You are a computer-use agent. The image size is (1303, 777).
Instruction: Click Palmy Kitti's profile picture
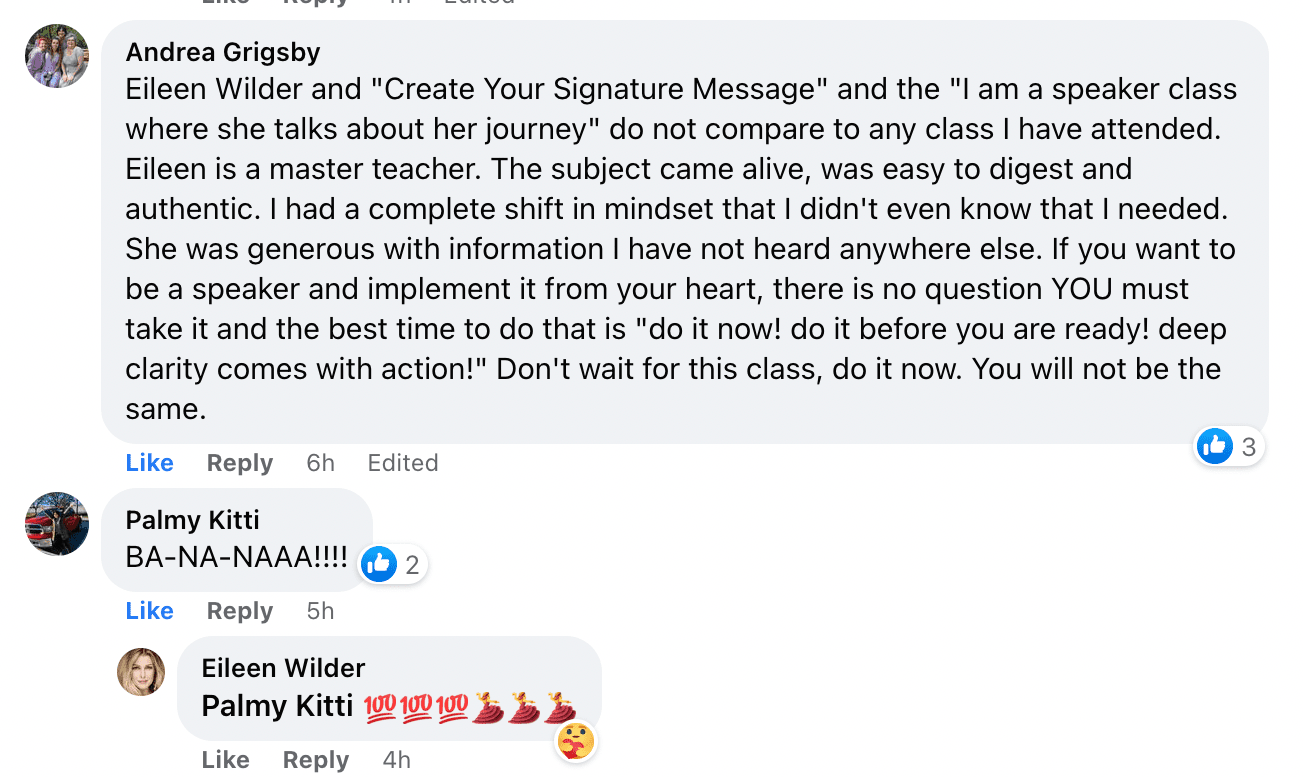coord(57,523)
